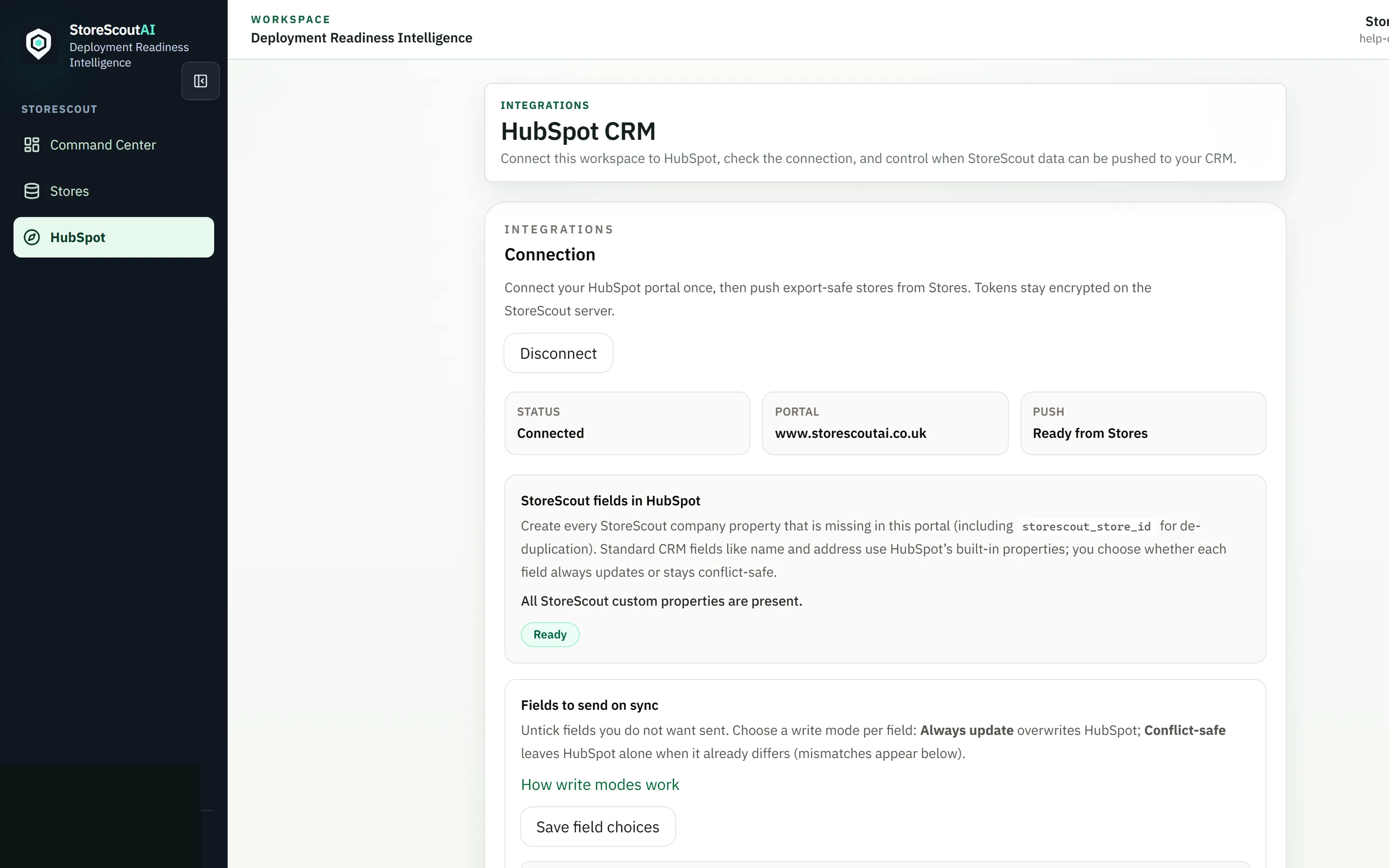Click the STORESCOUT sidebar section label
This screenshot has width=1389, height=868.
59,109
